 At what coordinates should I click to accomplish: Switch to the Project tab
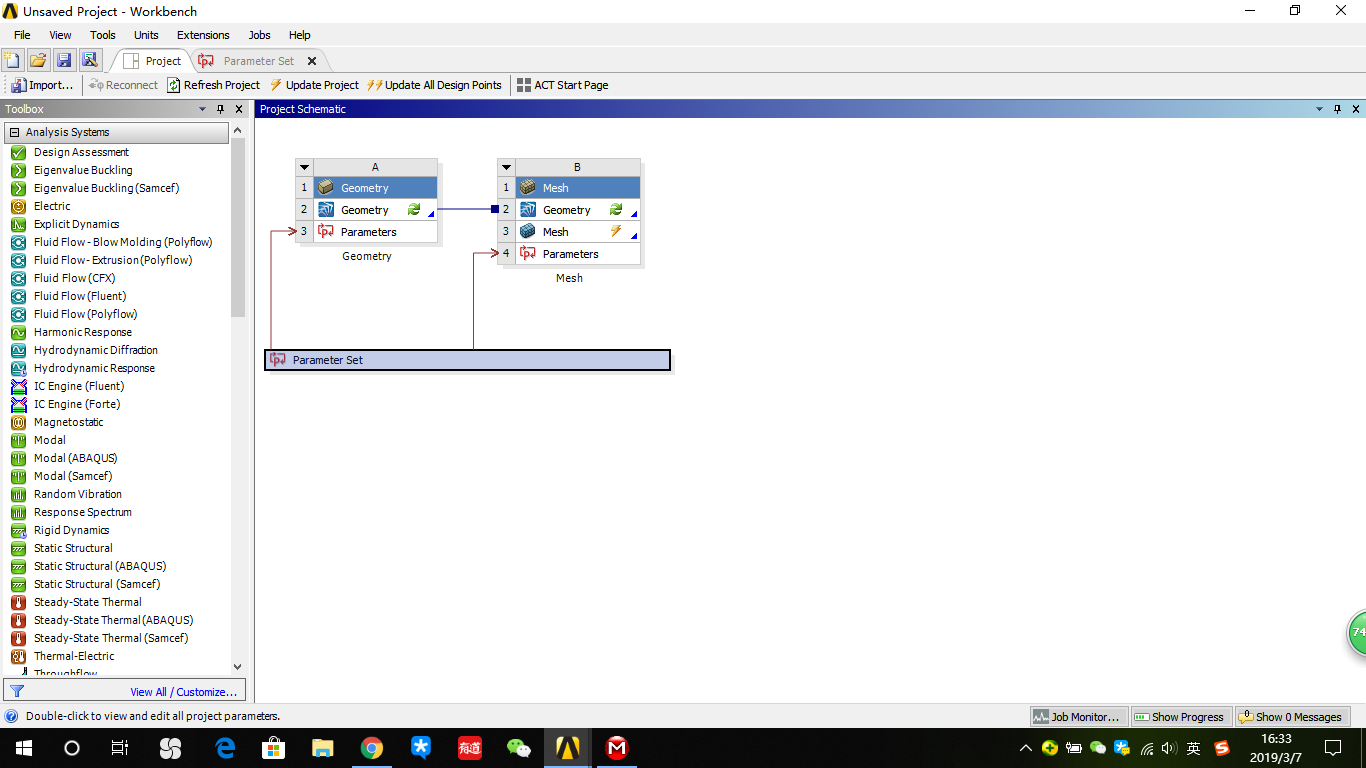(152, 61)
